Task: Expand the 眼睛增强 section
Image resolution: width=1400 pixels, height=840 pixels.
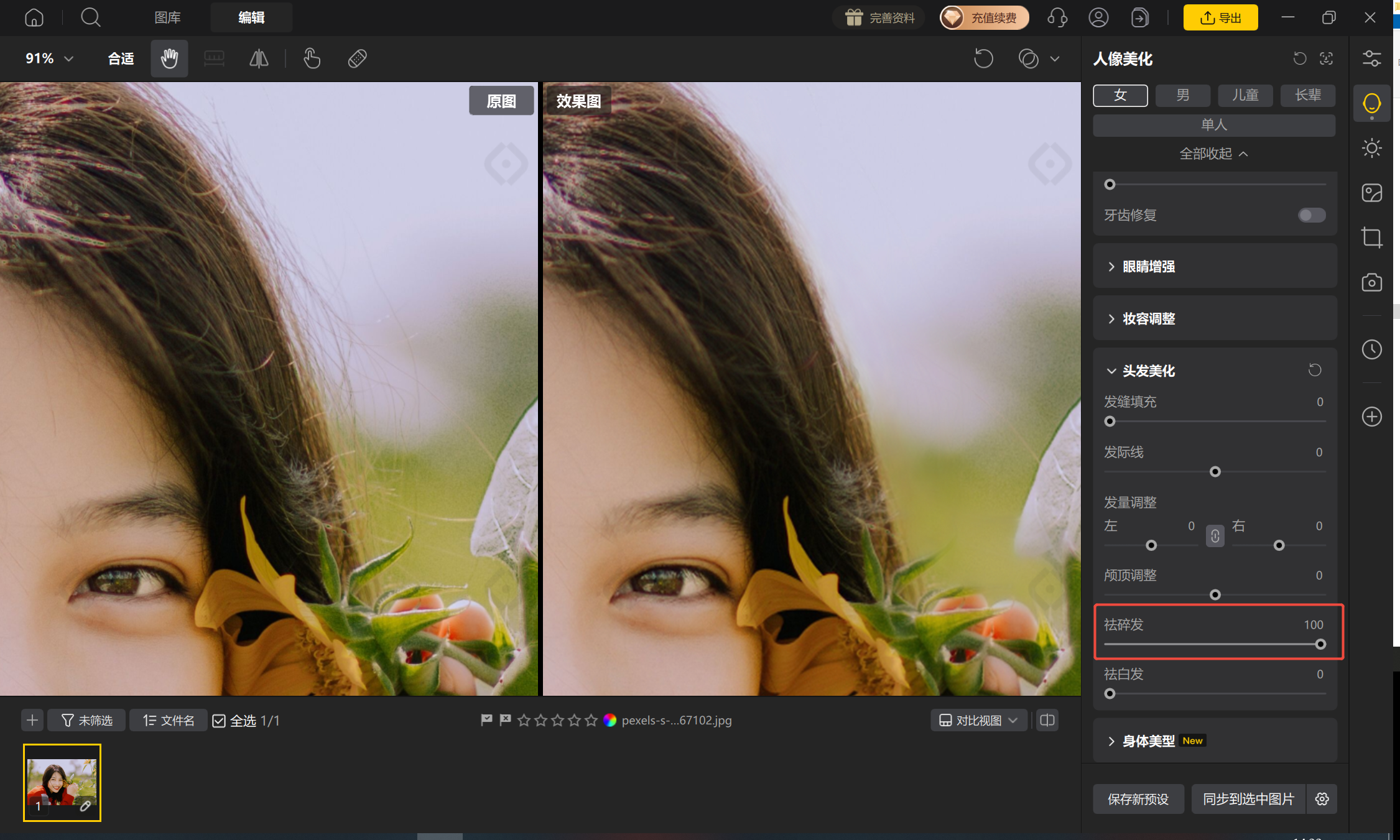Action: point(1215,266)
